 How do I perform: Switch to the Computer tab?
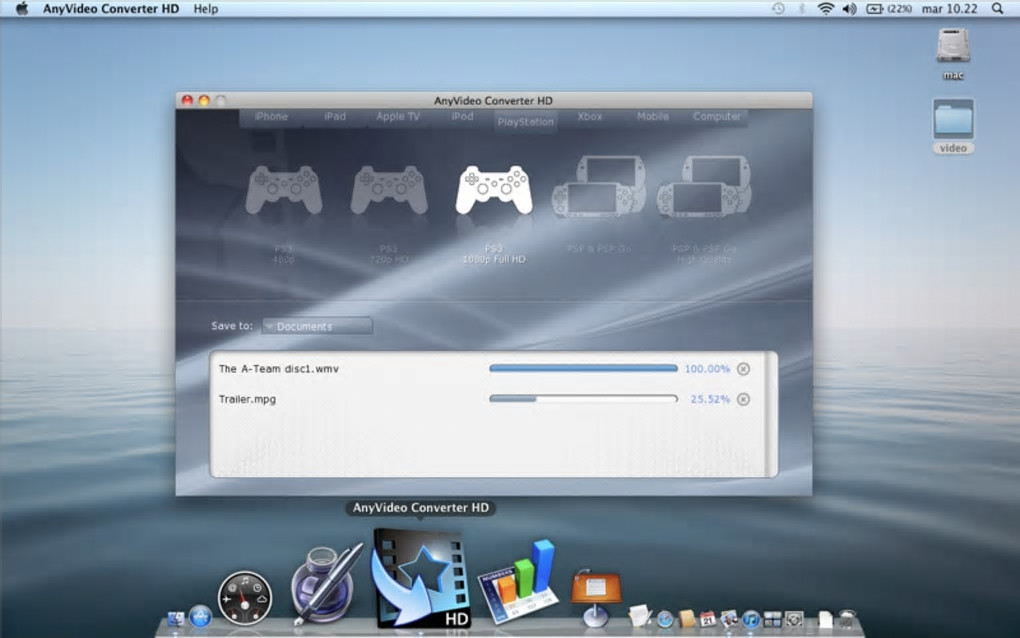(x=716, y=116)
